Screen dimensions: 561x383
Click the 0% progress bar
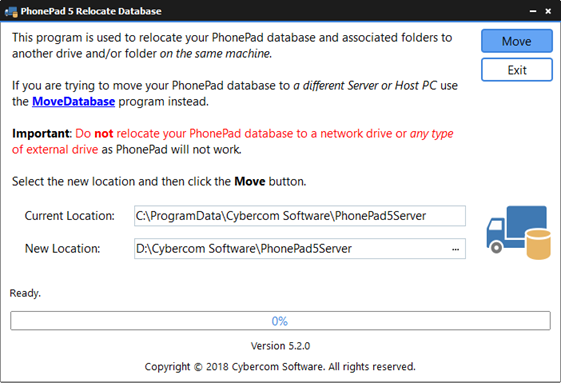tap(280, 321)
